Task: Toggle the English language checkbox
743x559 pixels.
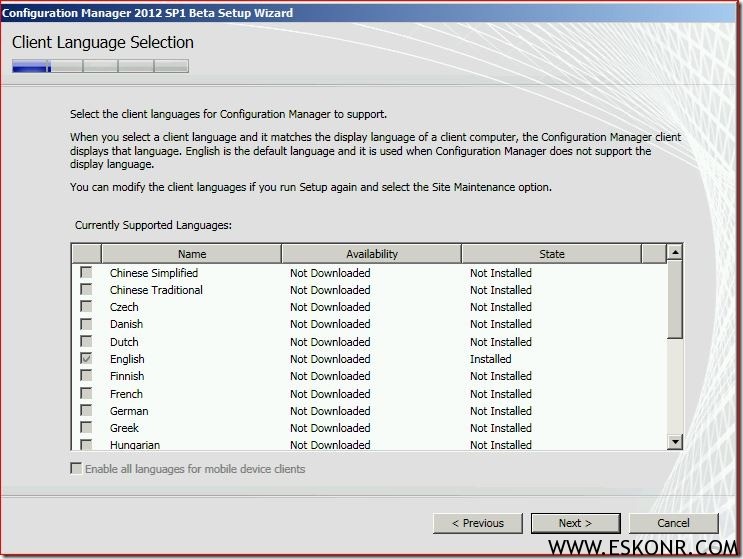Action: pyautogui.click(x=86, y=359)
